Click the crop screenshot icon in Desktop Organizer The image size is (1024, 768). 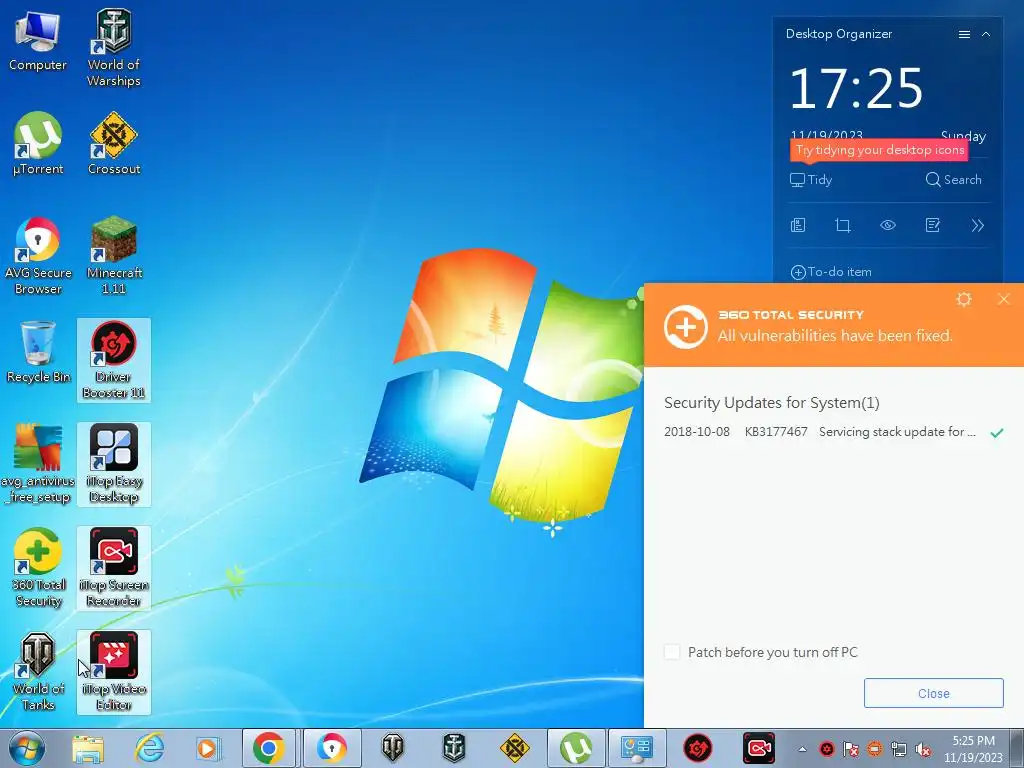842,225
